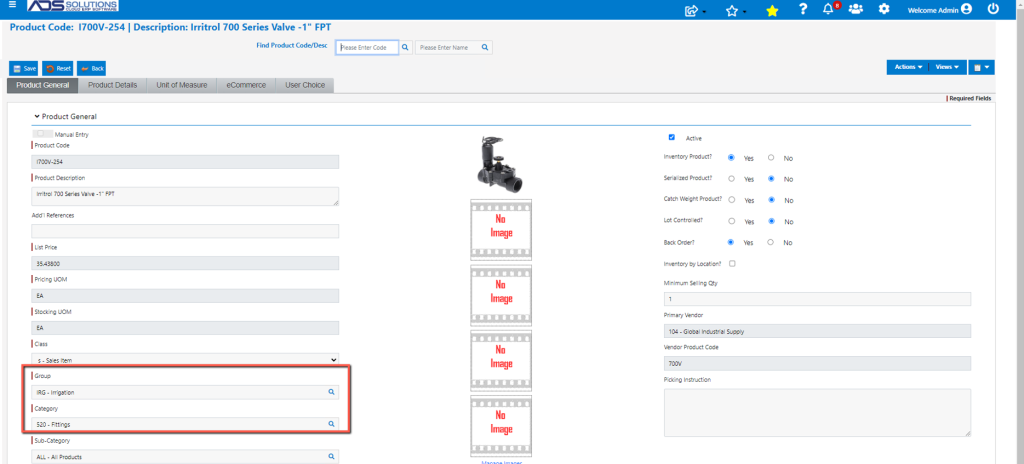Click the Reset button

58,68
